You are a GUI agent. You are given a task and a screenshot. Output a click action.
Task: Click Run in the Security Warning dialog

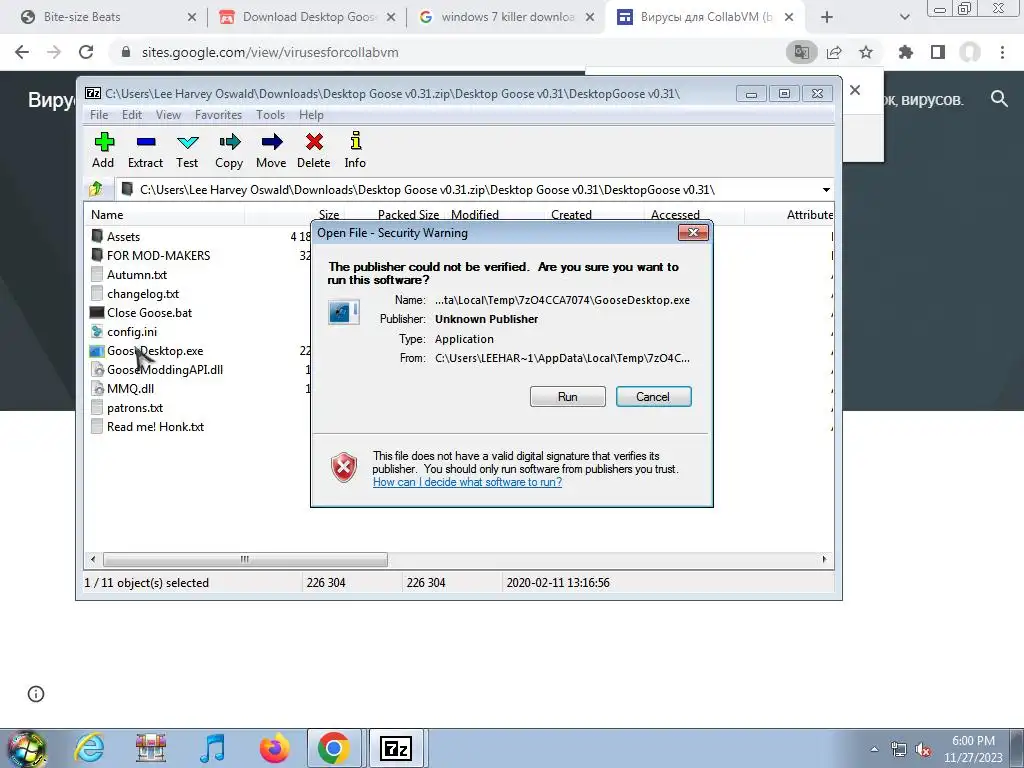point(568,396)
